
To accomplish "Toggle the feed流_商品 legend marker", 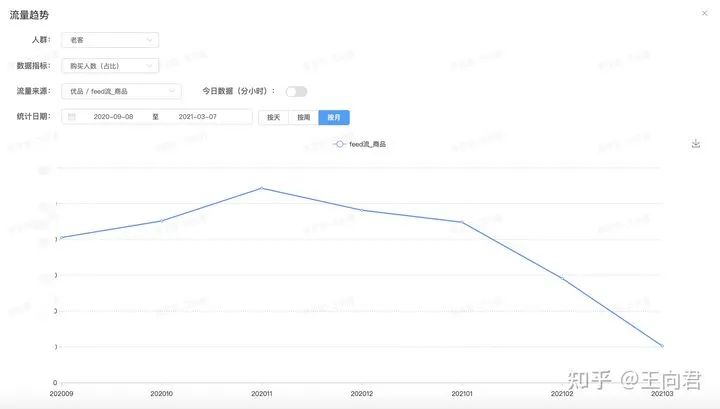I will point(341,145).
